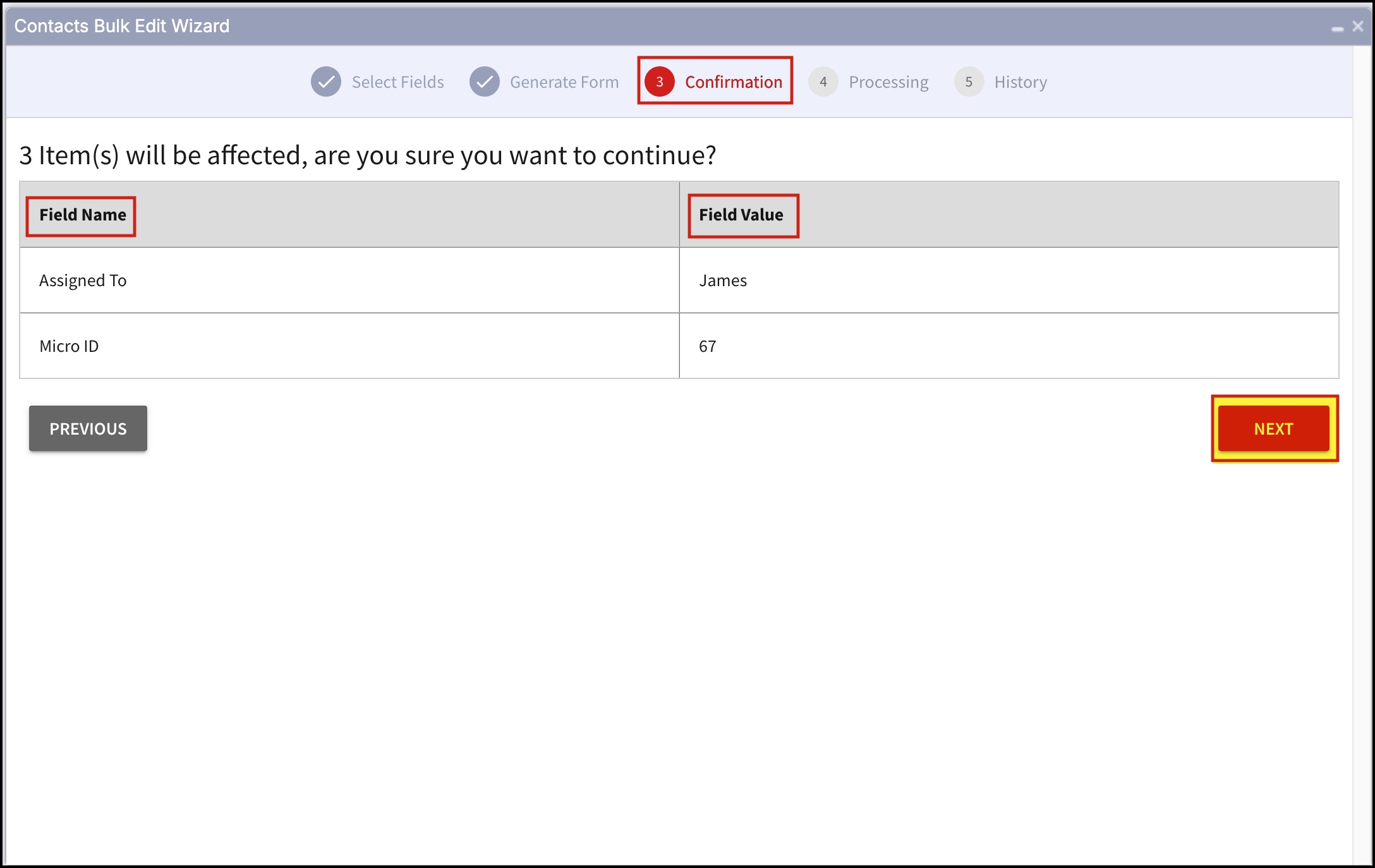Click the Field Value column header
This screenshot has height=868, width=1375.
tap(741, 215)
